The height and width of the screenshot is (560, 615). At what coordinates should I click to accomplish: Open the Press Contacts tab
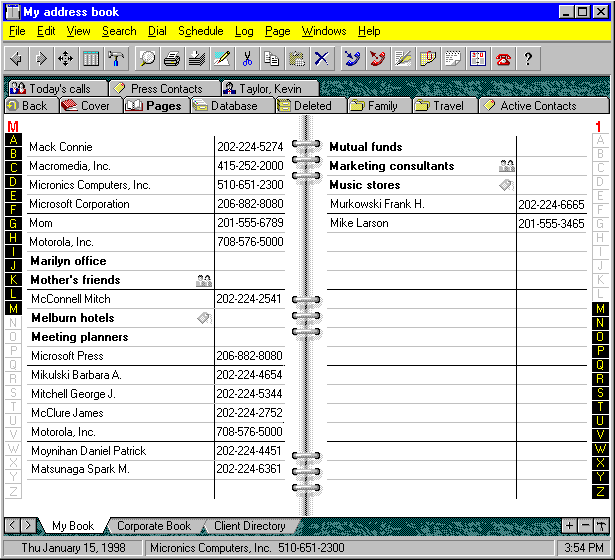click(164, 89)
